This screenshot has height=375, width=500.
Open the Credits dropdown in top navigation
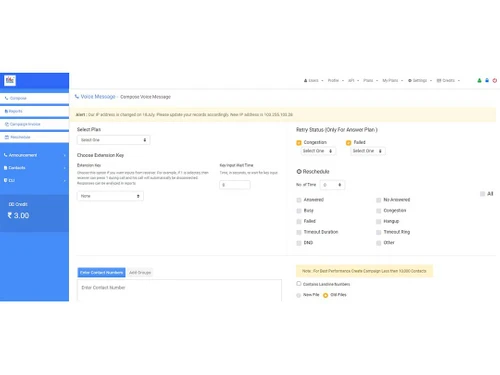pyautogui.click(x=448, y=81)
